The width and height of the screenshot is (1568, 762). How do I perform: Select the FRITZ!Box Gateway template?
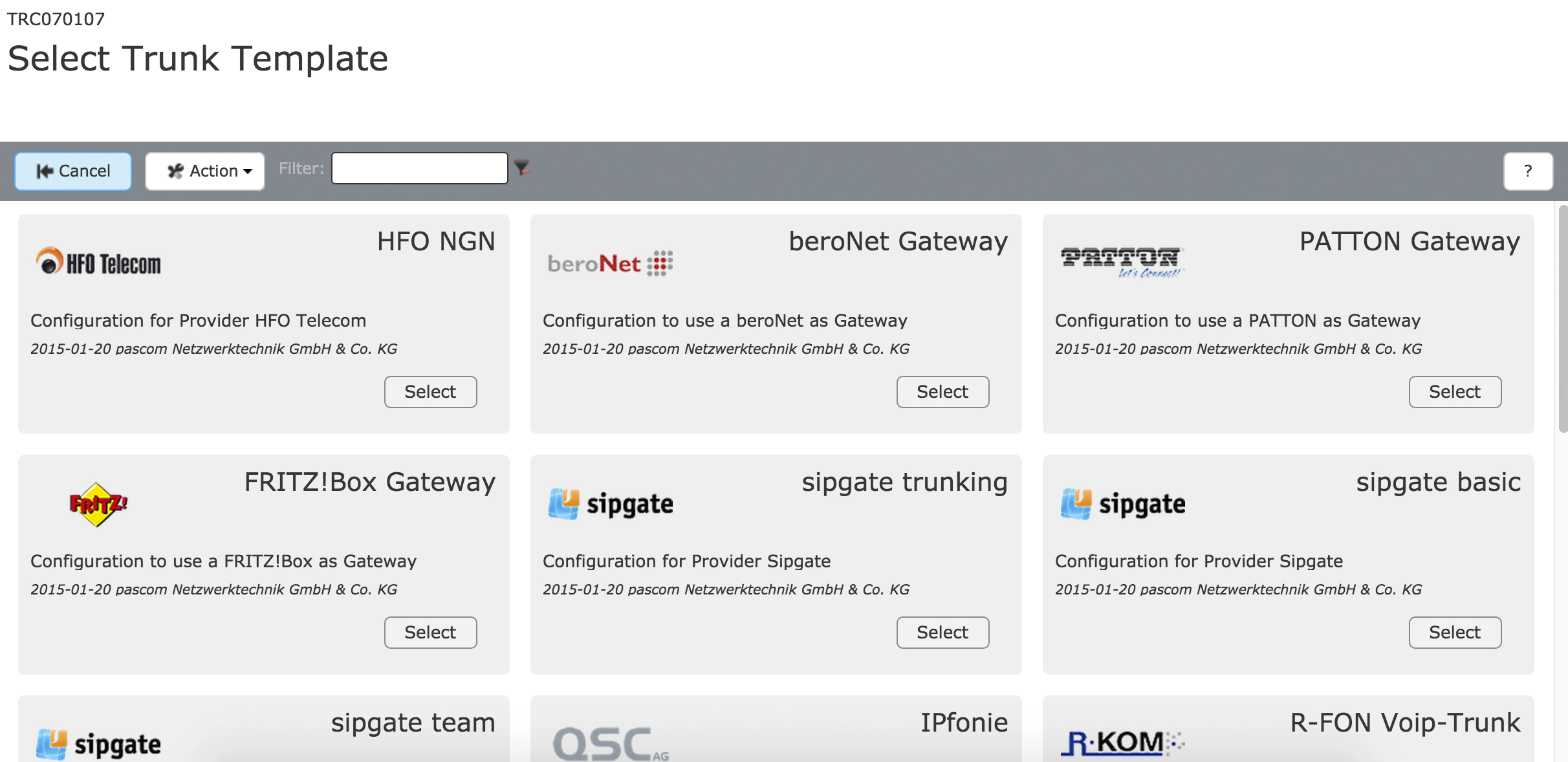coord(431,633)
